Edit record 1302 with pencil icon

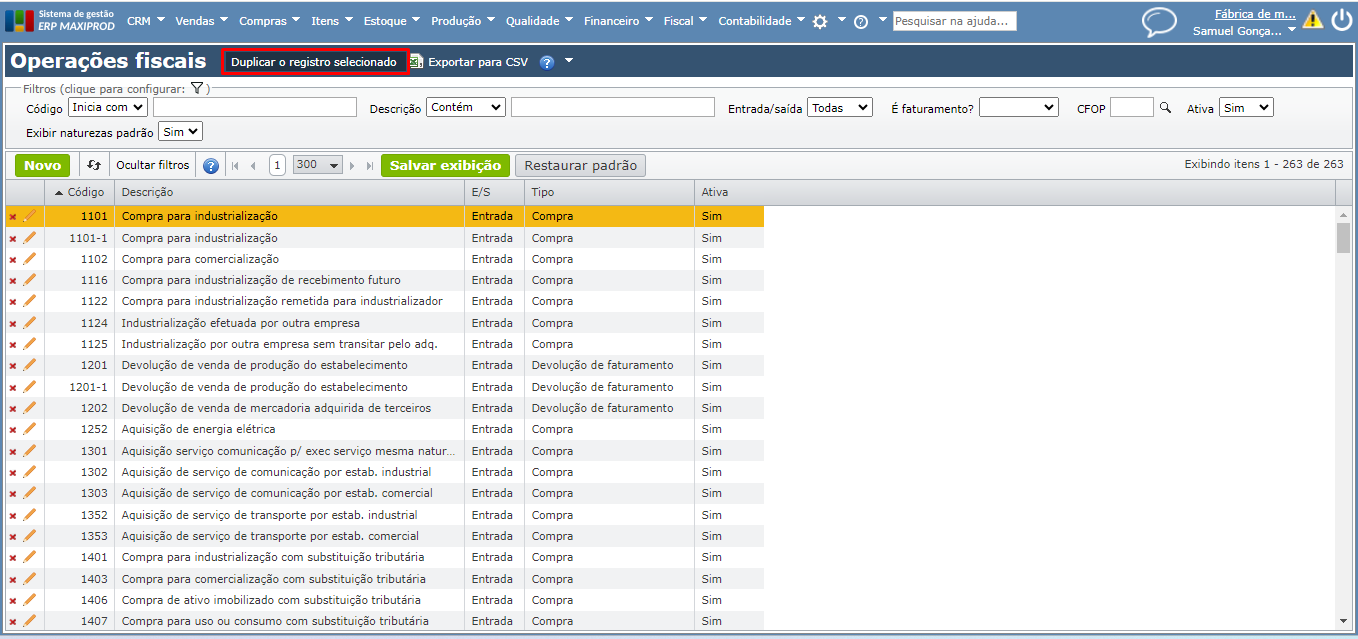pos(30,472)
